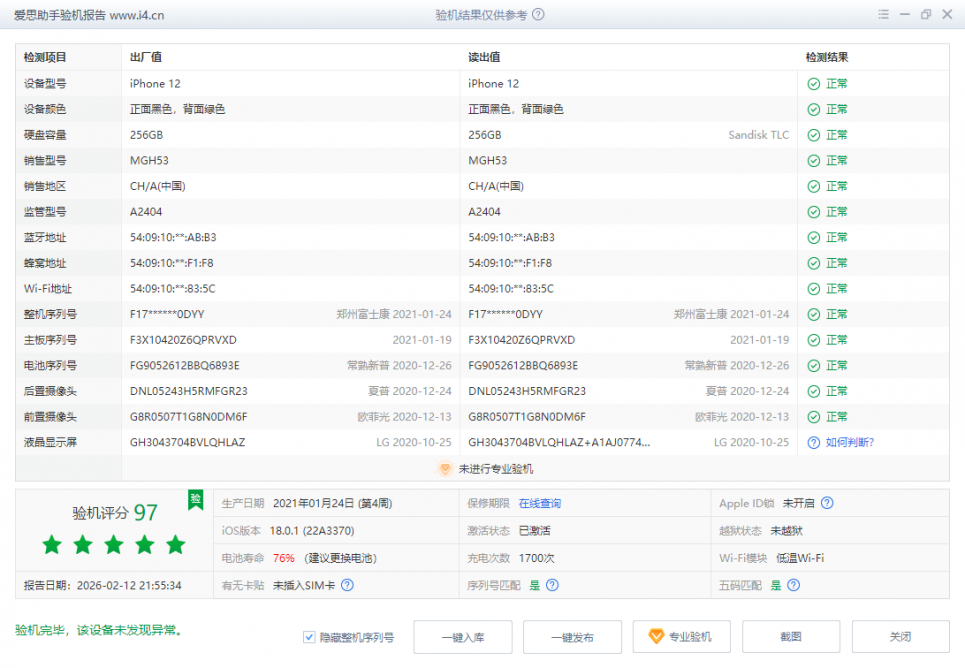965x668 pixels.
Task: Click the five-star rating display
Action: tap(114, 545)
